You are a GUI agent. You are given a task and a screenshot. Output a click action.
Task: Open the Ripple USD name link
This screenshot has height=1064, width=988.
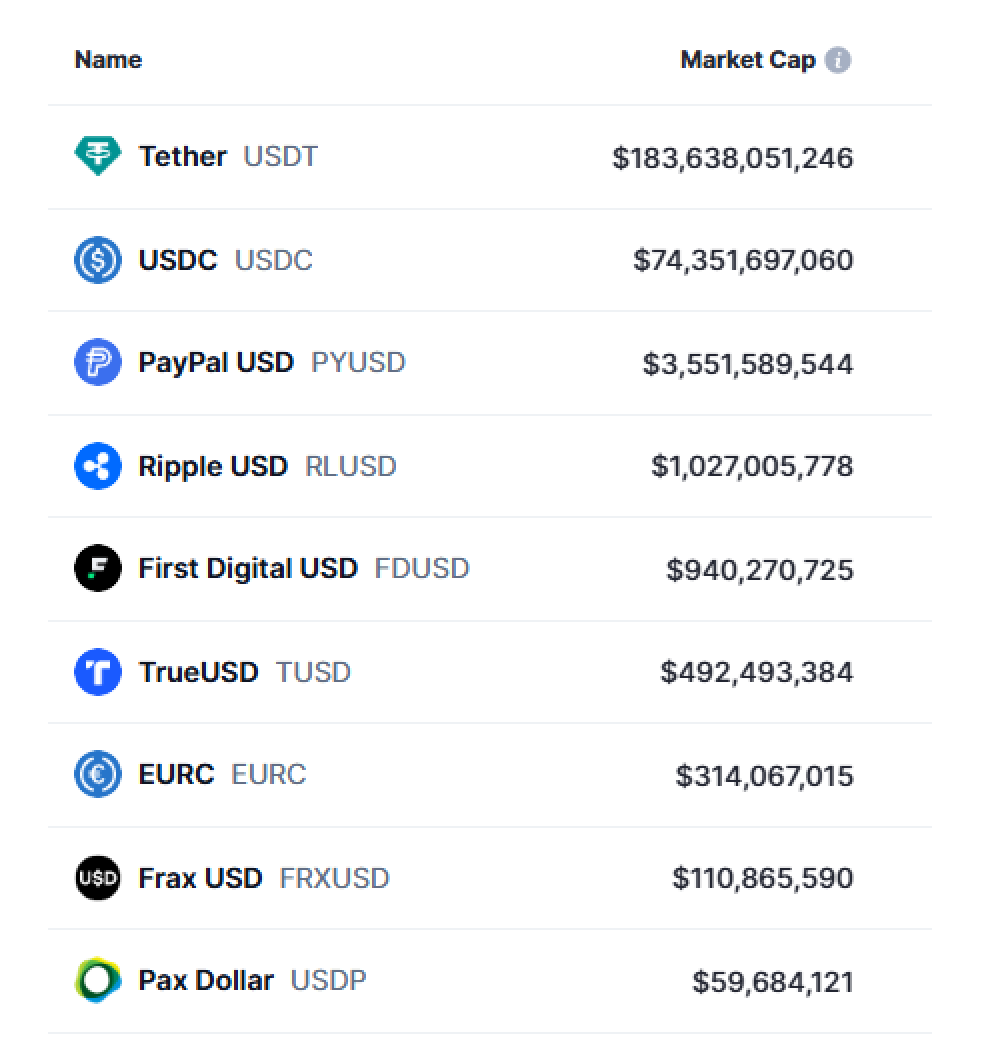tap(213, 466)
